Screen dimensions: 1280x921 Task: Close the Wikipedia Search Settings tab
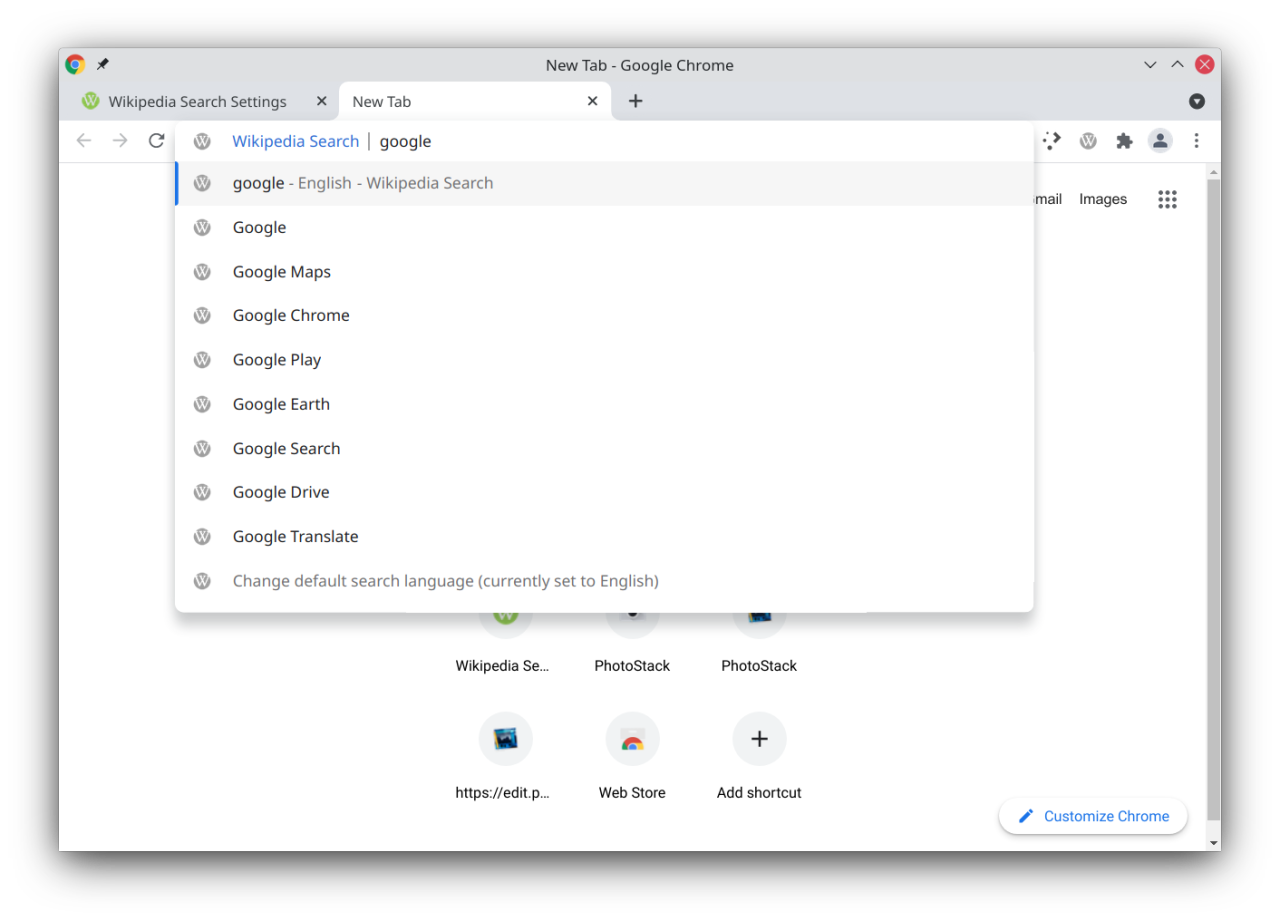[x=321, y=101]
